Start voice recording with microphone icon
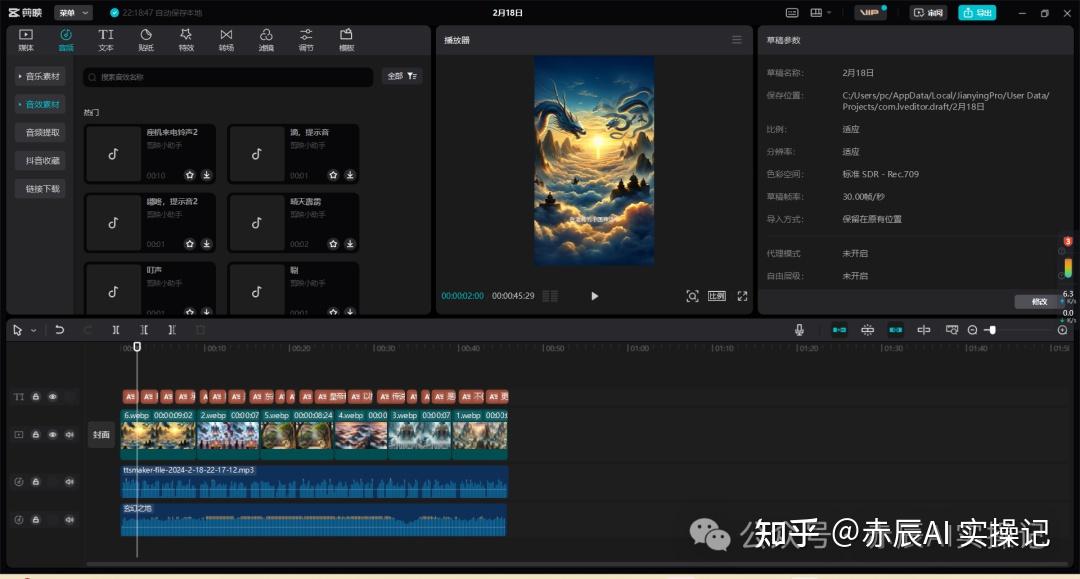Image resolution: width=1080 pixels, height=579 pixels. pos(799,330)
